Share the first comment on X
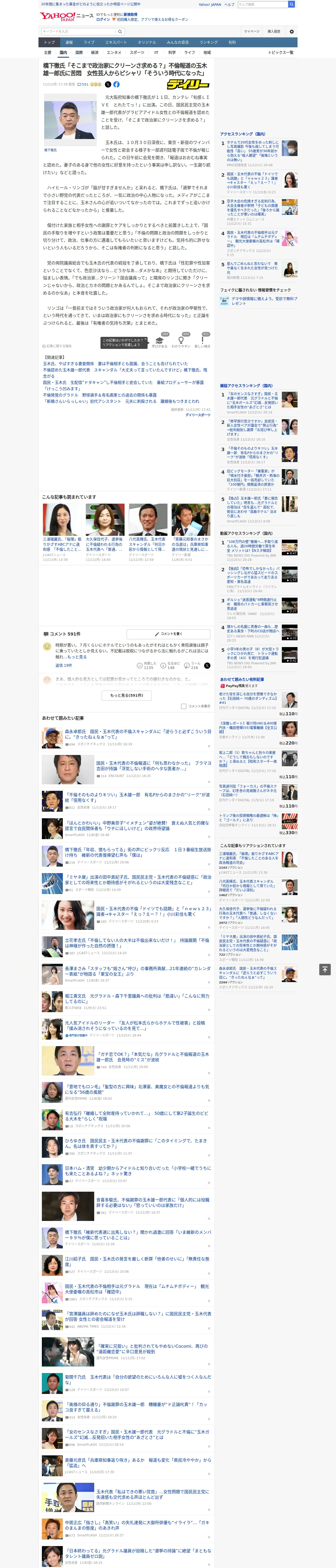This screenshot has width=336, height=1568. click(x=207, y=666)
